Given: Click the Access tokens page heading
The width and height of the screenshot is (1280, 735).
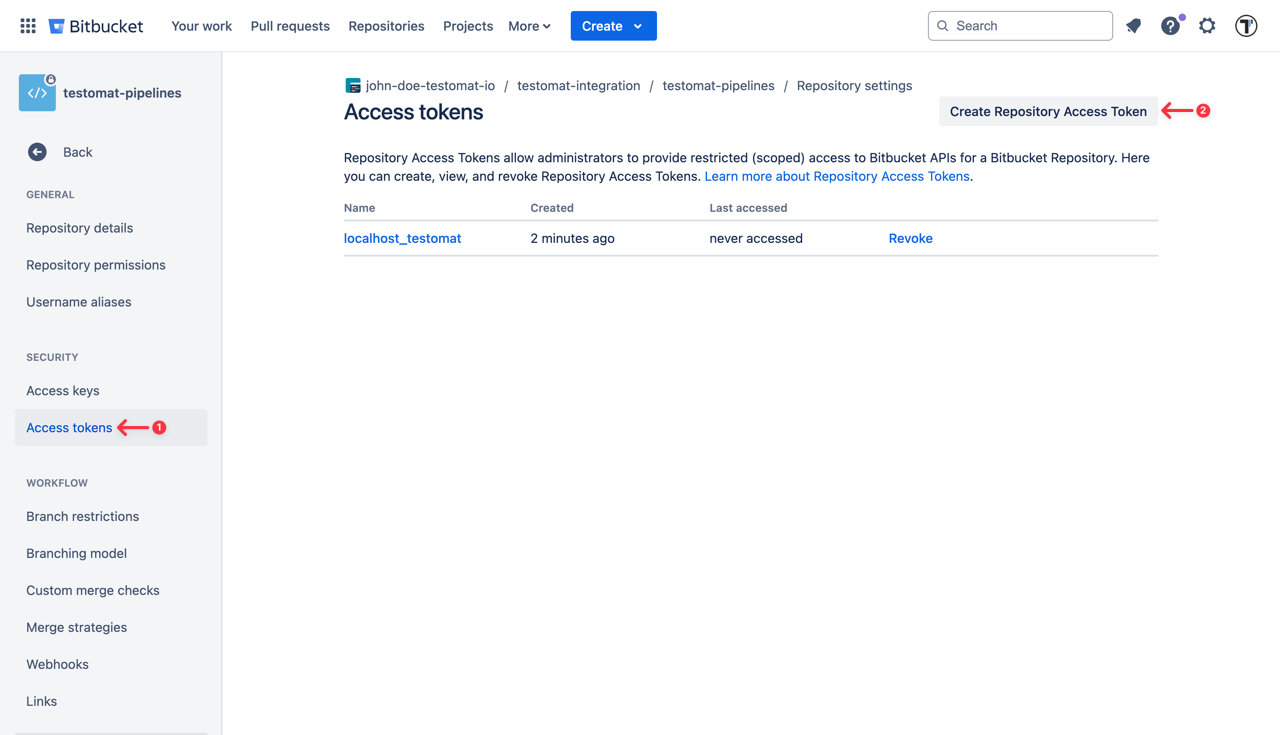Looking at the screenshot, I should 413,112.
